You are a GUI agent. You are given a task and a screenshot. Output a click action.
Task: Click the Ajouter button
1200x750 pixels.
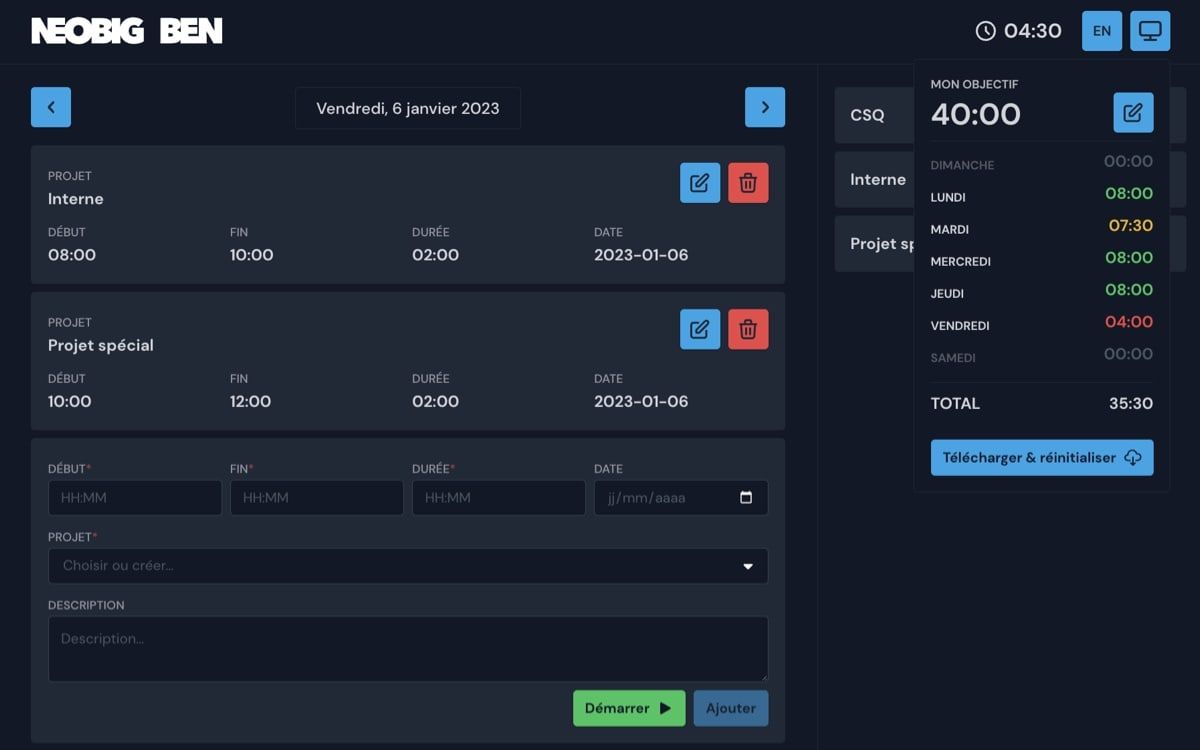coord(731,708)
